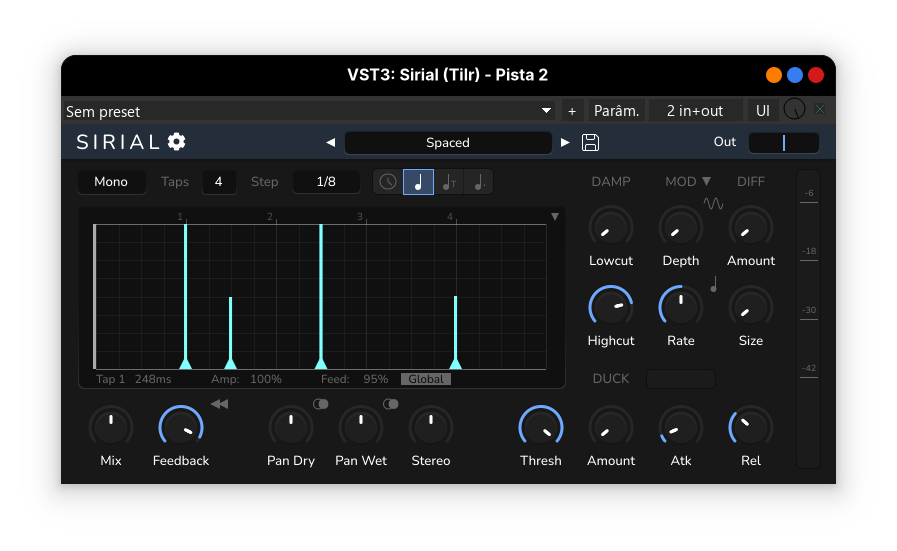Open the tap grid options triangle
The image size is (897, 551).
[x=555, y=216]
